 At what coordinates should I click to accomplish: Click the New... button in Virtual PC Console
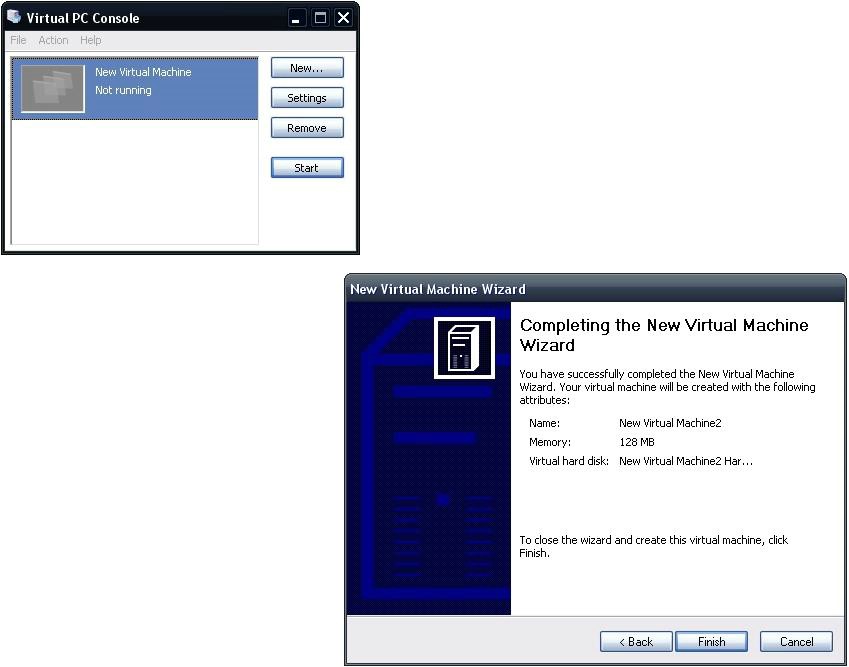coord(307,68)
